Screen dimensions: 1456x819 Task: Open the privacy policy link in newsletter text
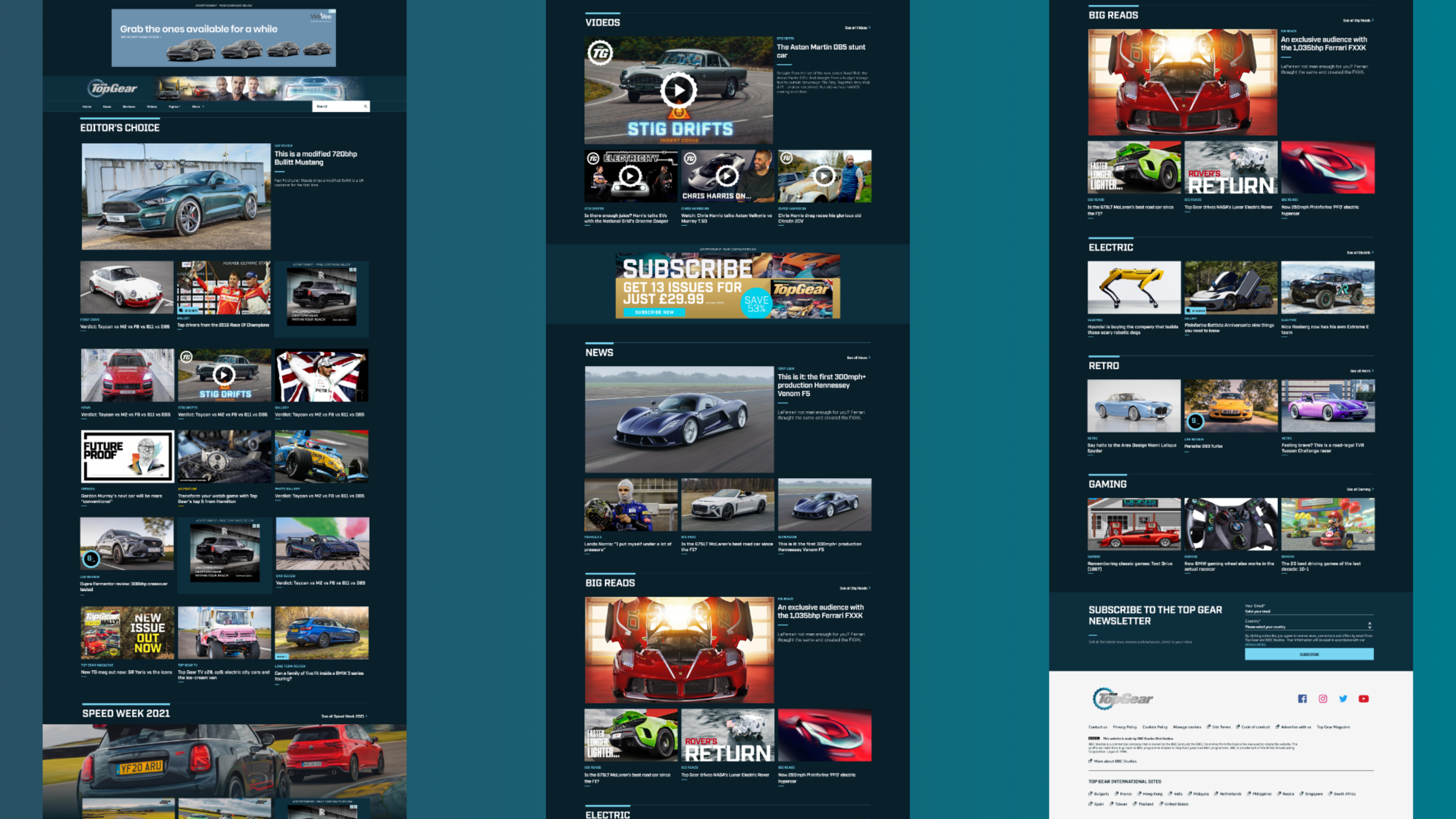click(1255, 645)
